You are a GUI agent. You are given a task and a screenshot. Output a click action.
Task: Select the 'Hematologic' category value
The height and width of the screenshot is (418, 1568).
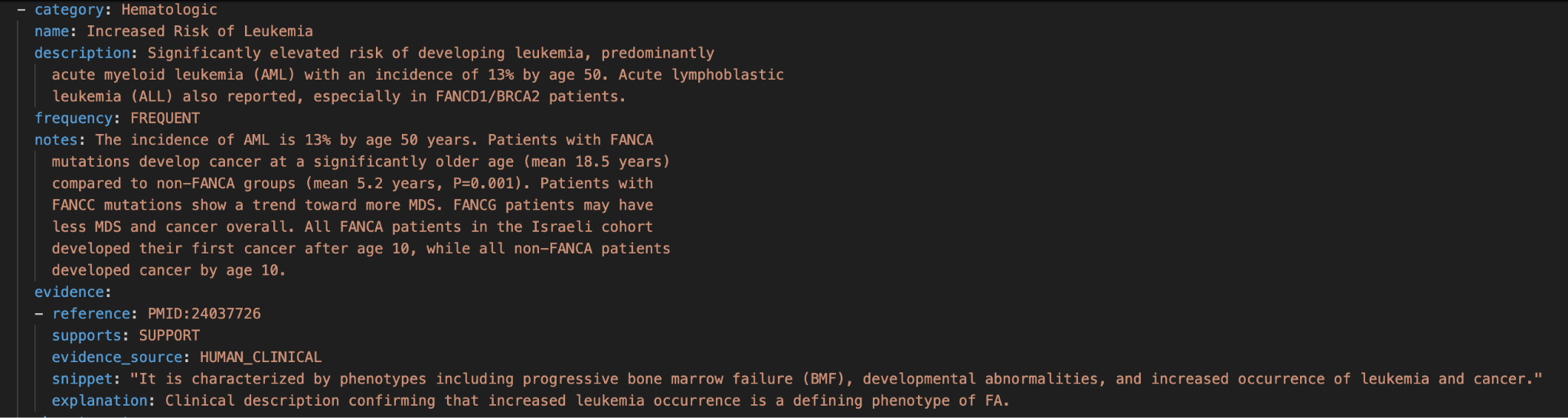pos(169,10)
